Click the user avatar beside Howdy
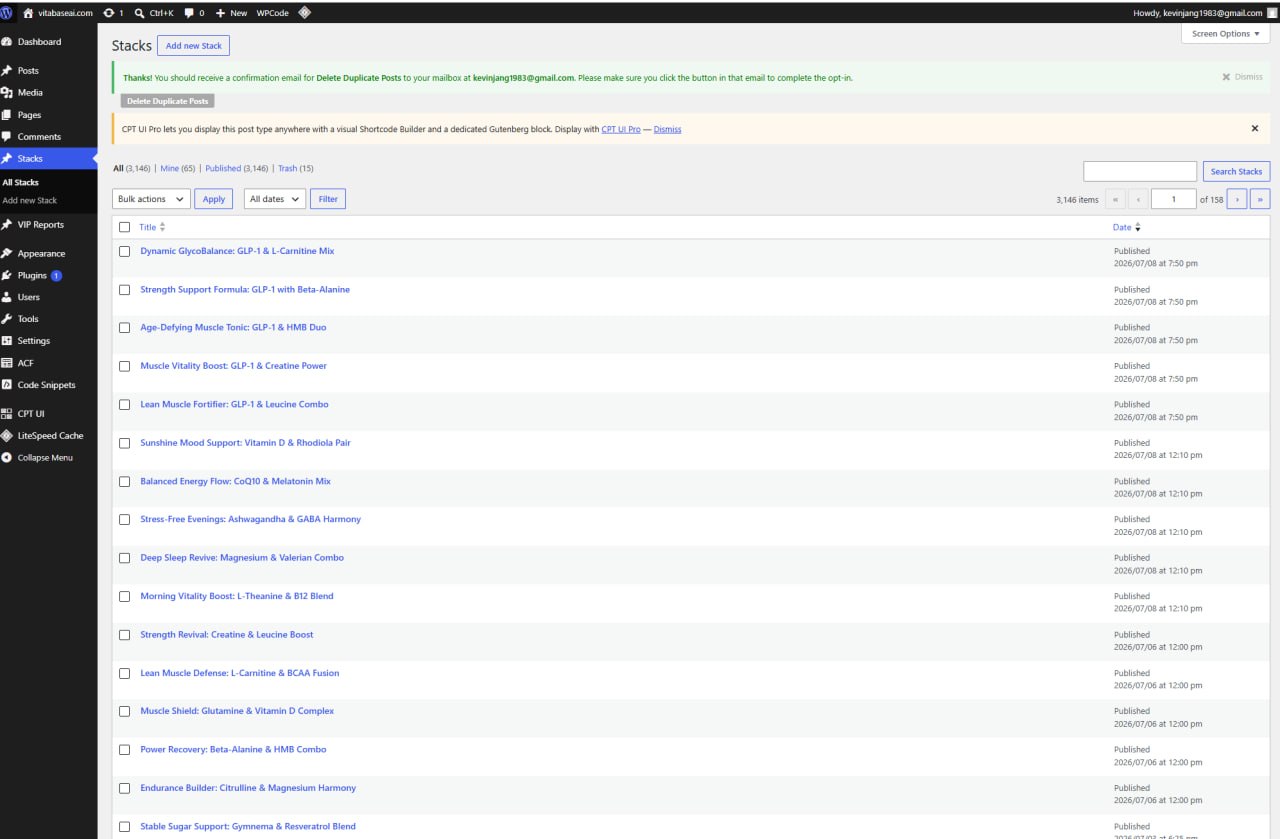 click(1272, 13)
